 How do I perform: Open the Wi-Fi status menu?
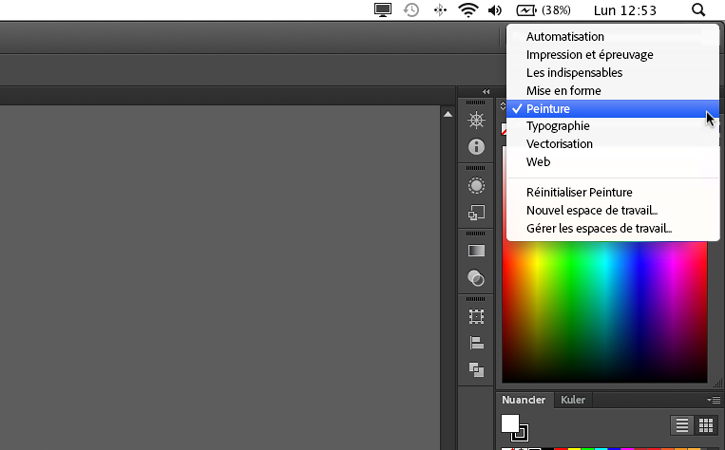(x=468, y=10)
